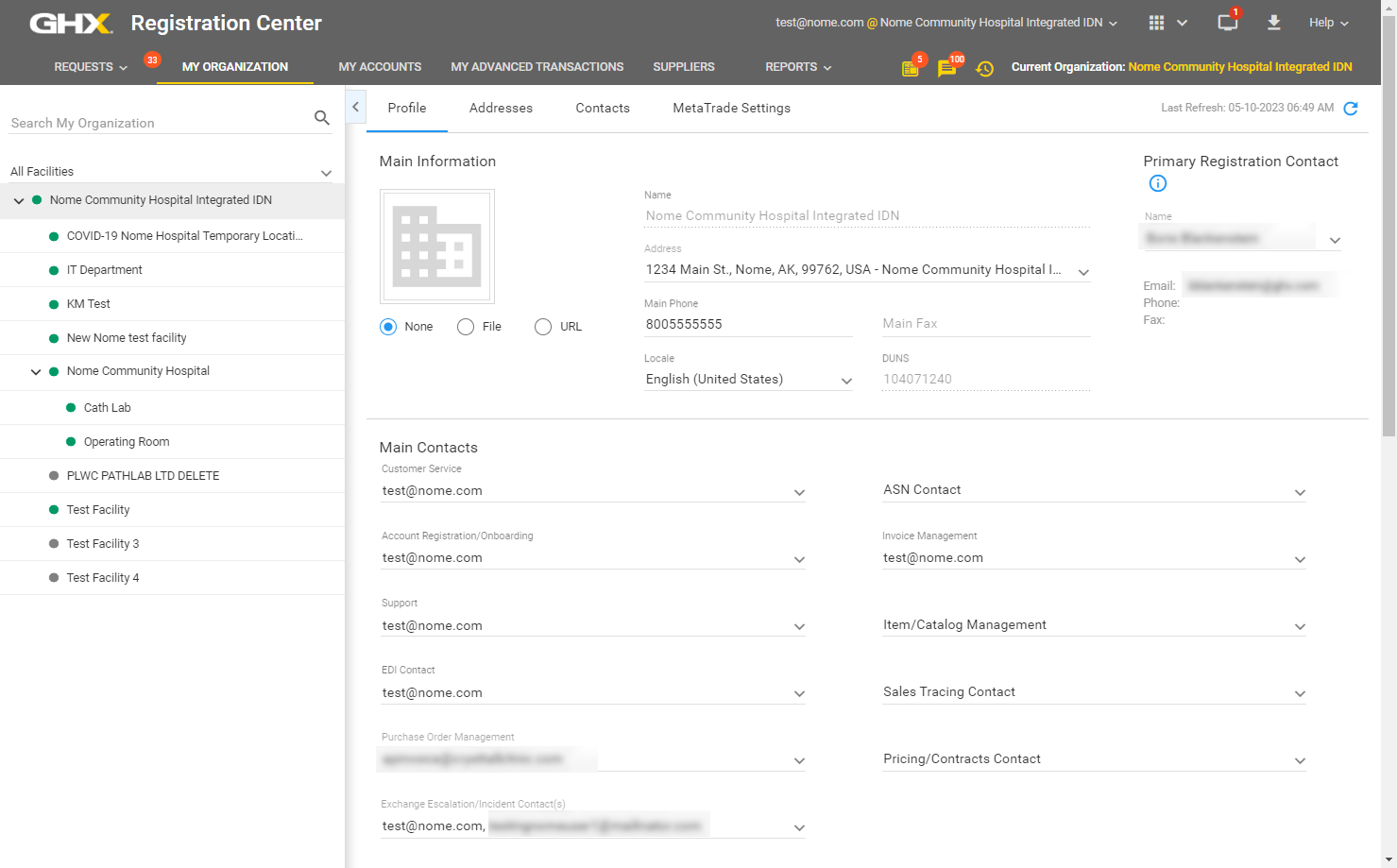Open the history clock icon
Image resolution: width=1397 pixels, height=868 pixels.
pos(984,68)
